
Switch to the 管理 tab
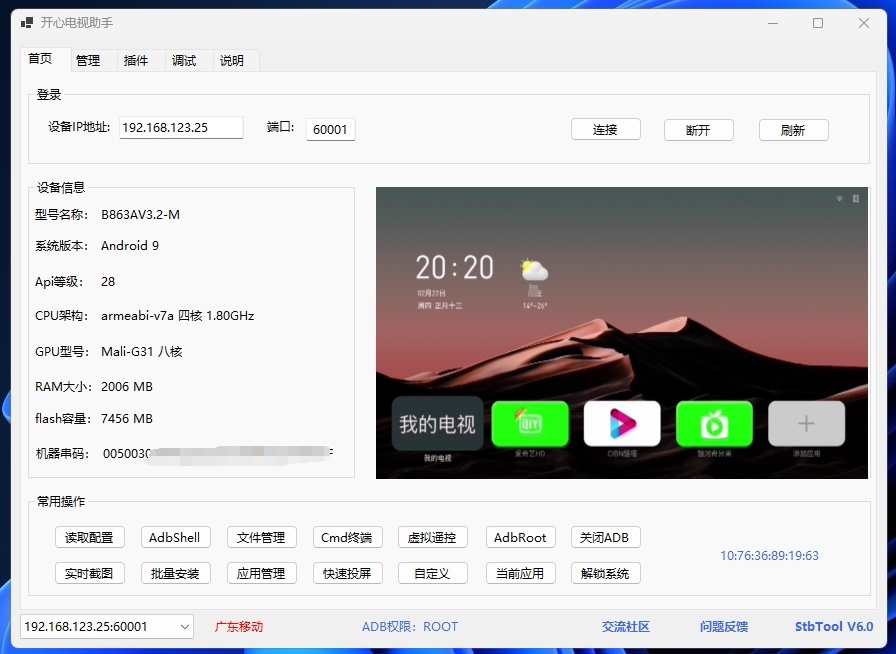88,60
